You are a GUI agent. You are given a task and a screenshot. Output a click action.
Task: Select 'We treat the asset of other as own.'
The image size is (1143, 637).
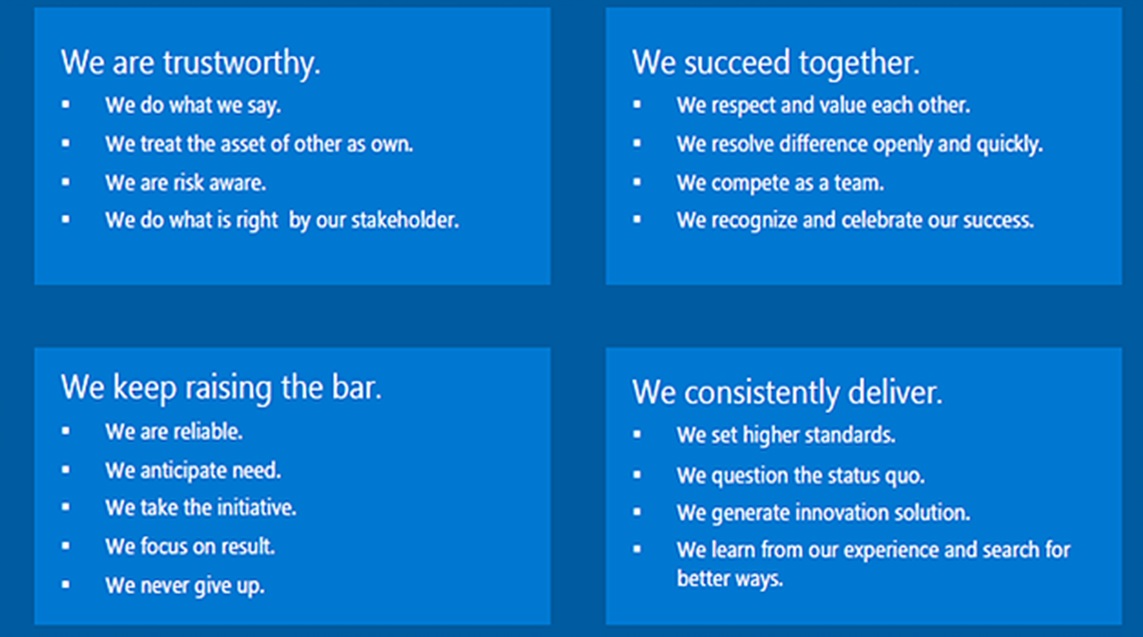coord(259,144)
